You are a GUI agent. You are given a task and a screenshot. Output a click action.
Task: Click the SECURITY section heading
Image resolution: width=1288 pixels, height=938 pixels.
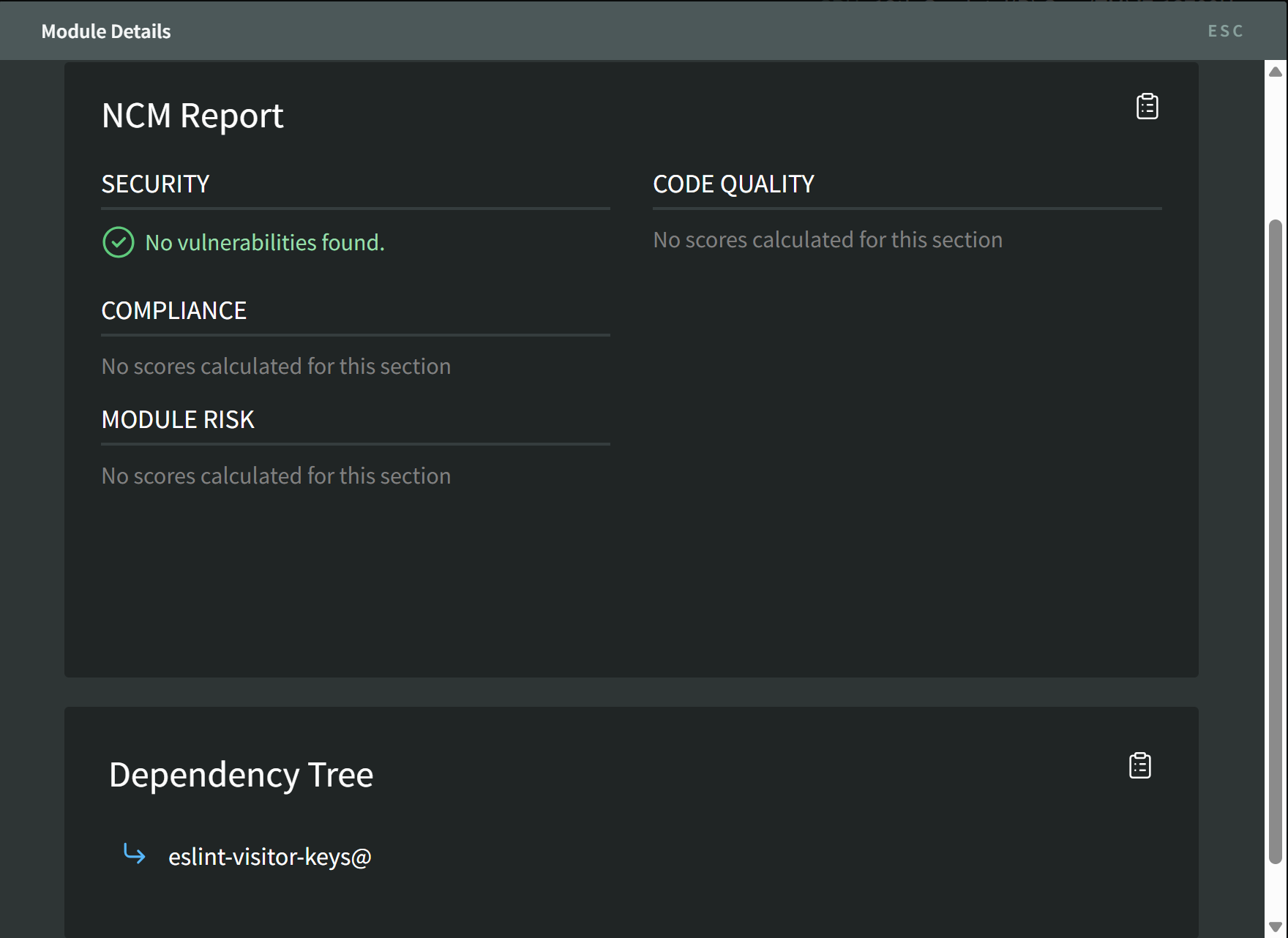[x=155, y=184]
